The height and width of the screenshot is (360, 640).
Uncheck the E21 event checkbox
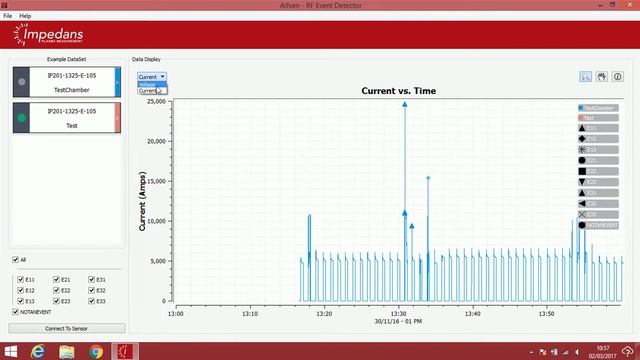pyautogui.click(x=56, y=280)
